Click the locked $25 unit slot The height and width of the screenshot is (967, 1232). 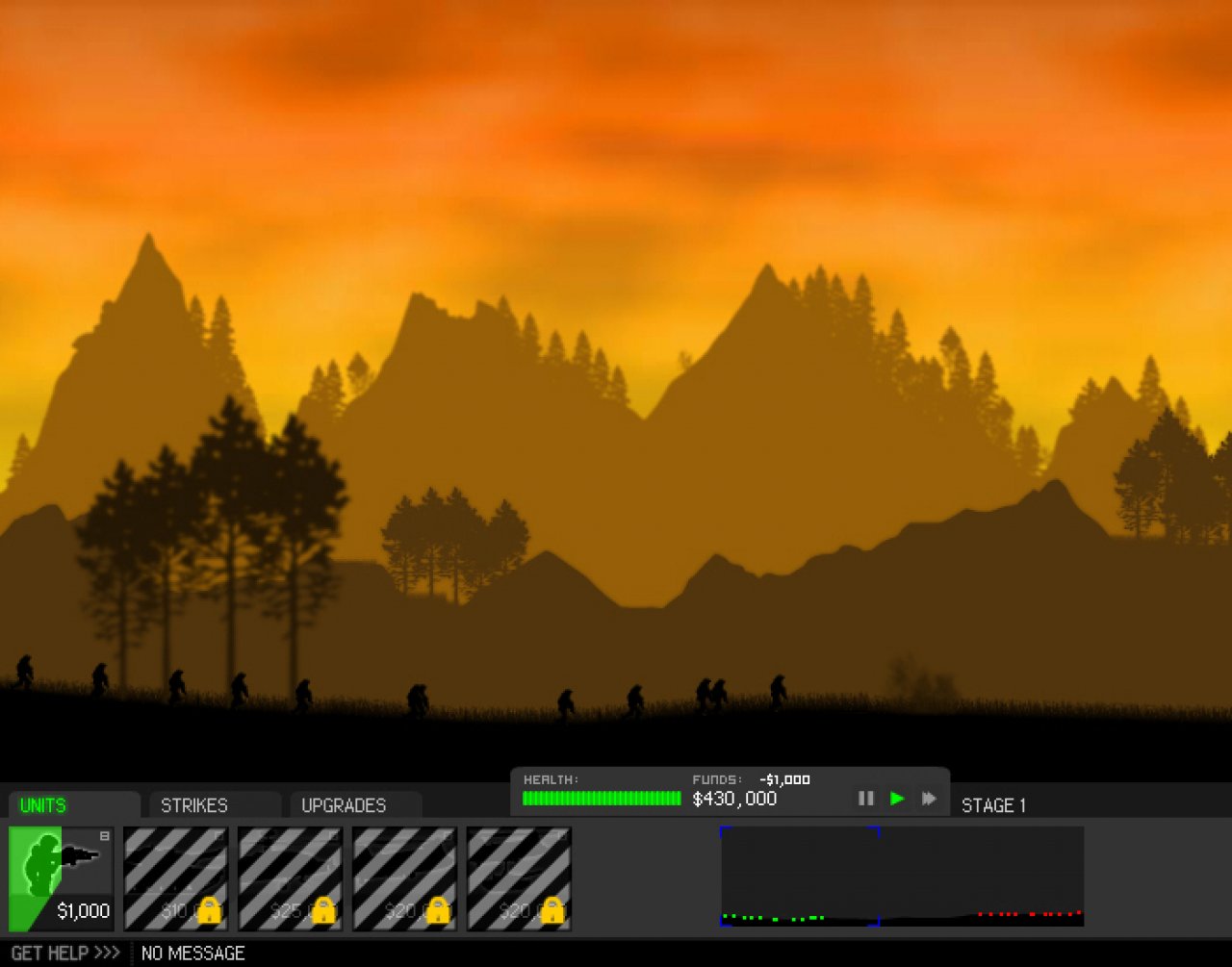pyautogui.click(x=291, y=878)
